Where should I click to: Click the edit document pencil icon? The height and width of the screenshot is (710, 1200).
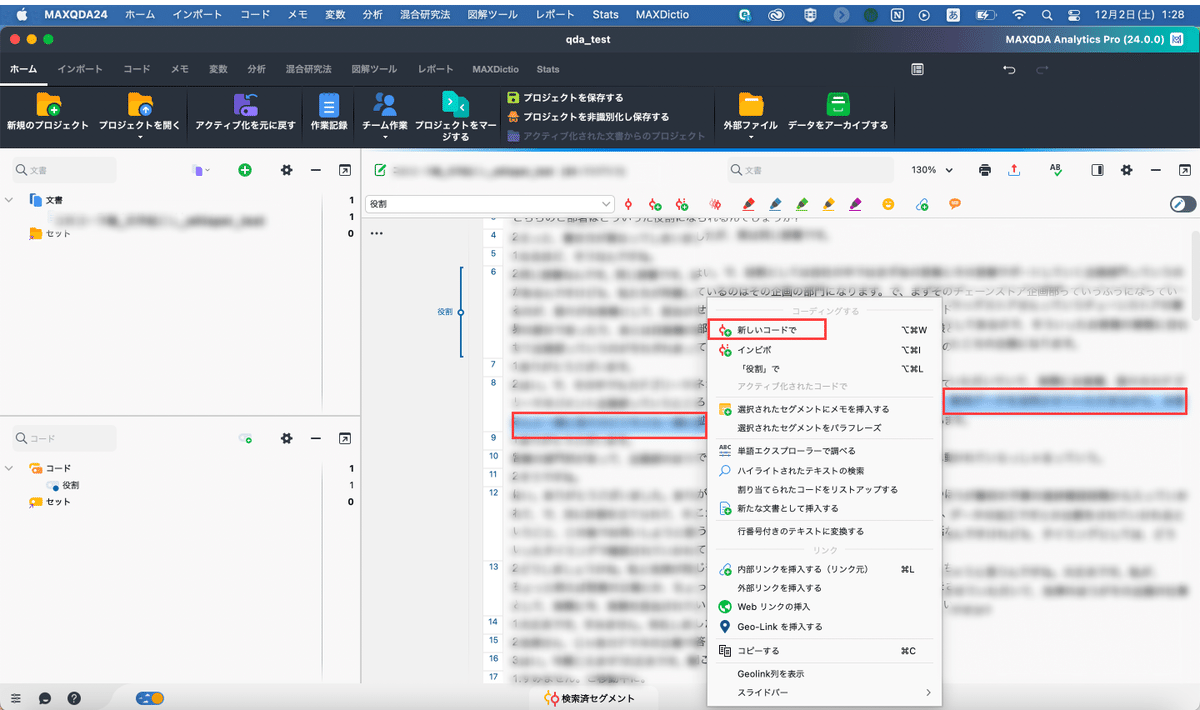click(380, 170)
